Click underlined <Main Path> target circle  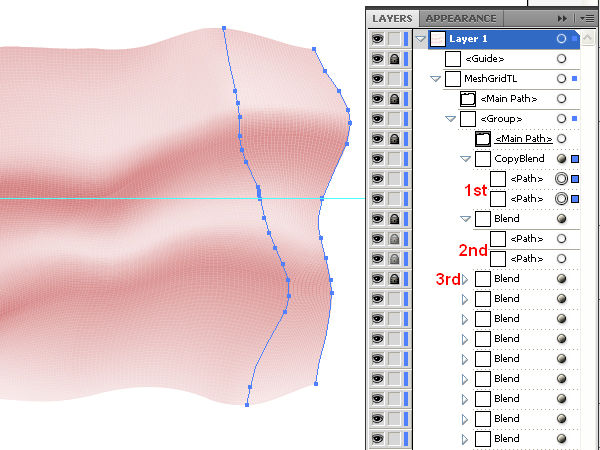561,139
